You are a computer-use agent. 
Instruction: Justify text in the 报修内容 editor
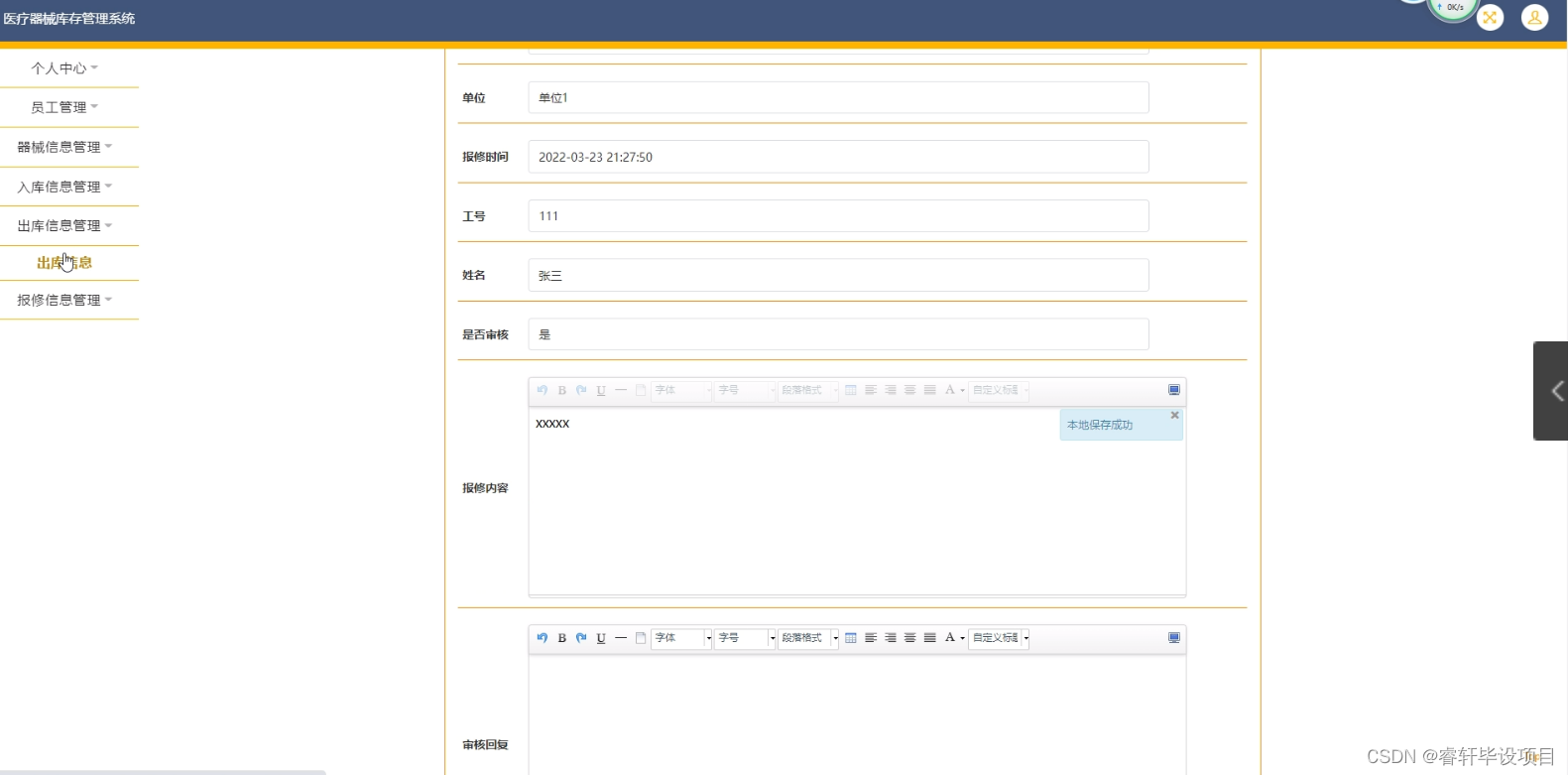click(930, 390)
